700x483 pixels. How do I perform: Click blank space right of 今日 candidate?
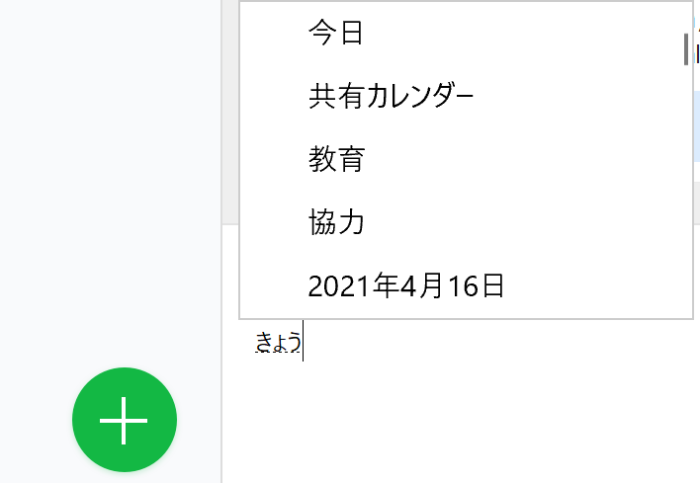coord(522,33)
